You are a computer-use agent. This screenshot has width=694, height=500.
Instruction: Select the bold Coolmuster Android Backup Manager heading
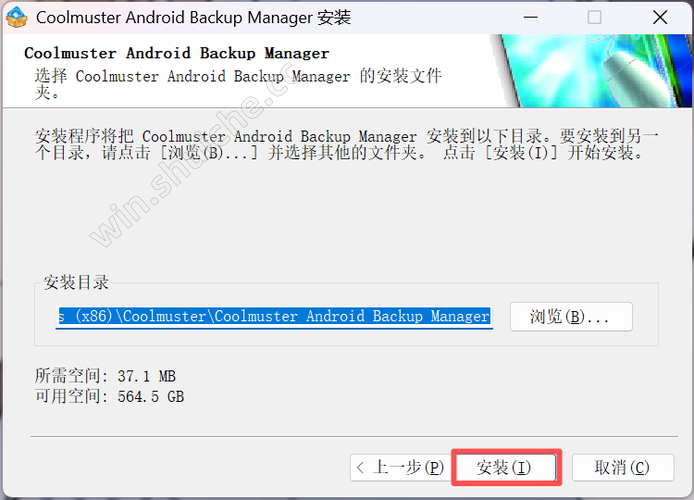pos(177,53)
